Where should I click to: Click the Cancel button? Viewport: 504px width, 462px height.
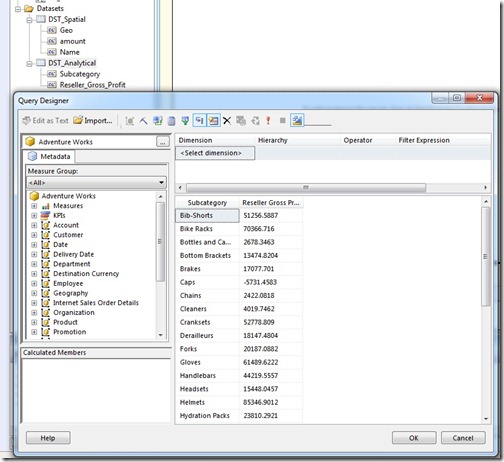tap(463, 438)
